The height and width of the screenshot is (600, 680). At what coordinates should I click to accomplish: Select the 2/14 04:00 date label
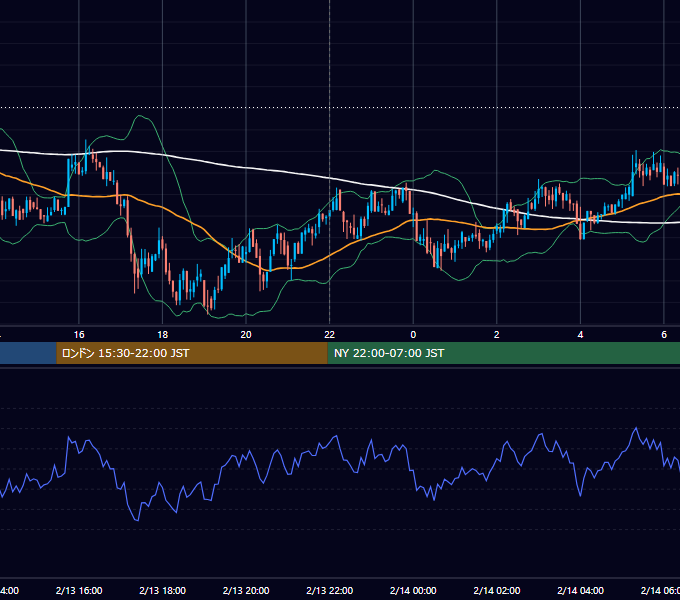pyautogui.click(x=580, y=590)
